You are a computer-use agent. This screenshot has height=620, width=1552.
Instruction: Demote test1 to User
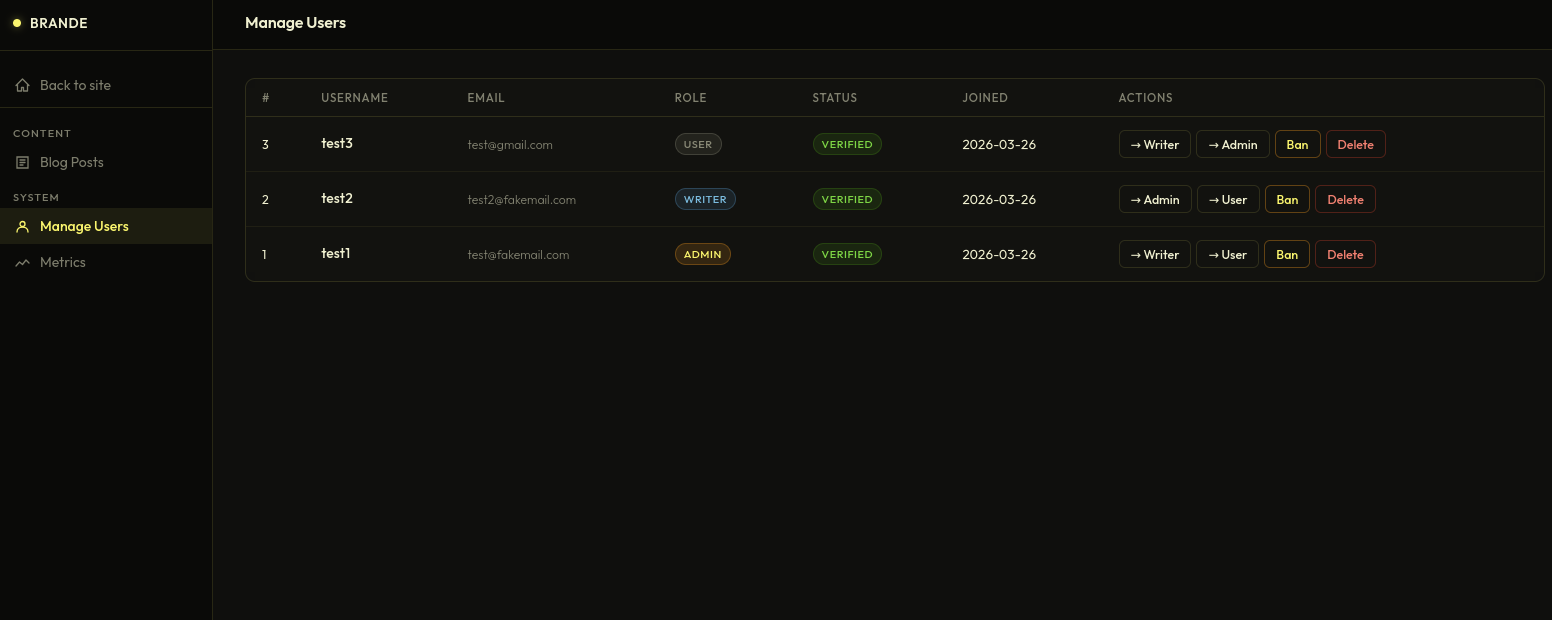coord(1227,254)
